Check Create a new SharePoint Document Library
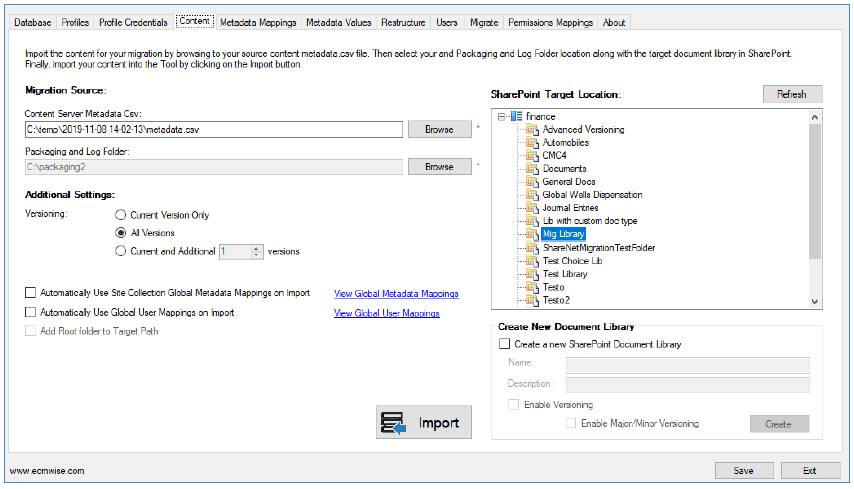The image size is (854, 489). click(x=503, y=344)
